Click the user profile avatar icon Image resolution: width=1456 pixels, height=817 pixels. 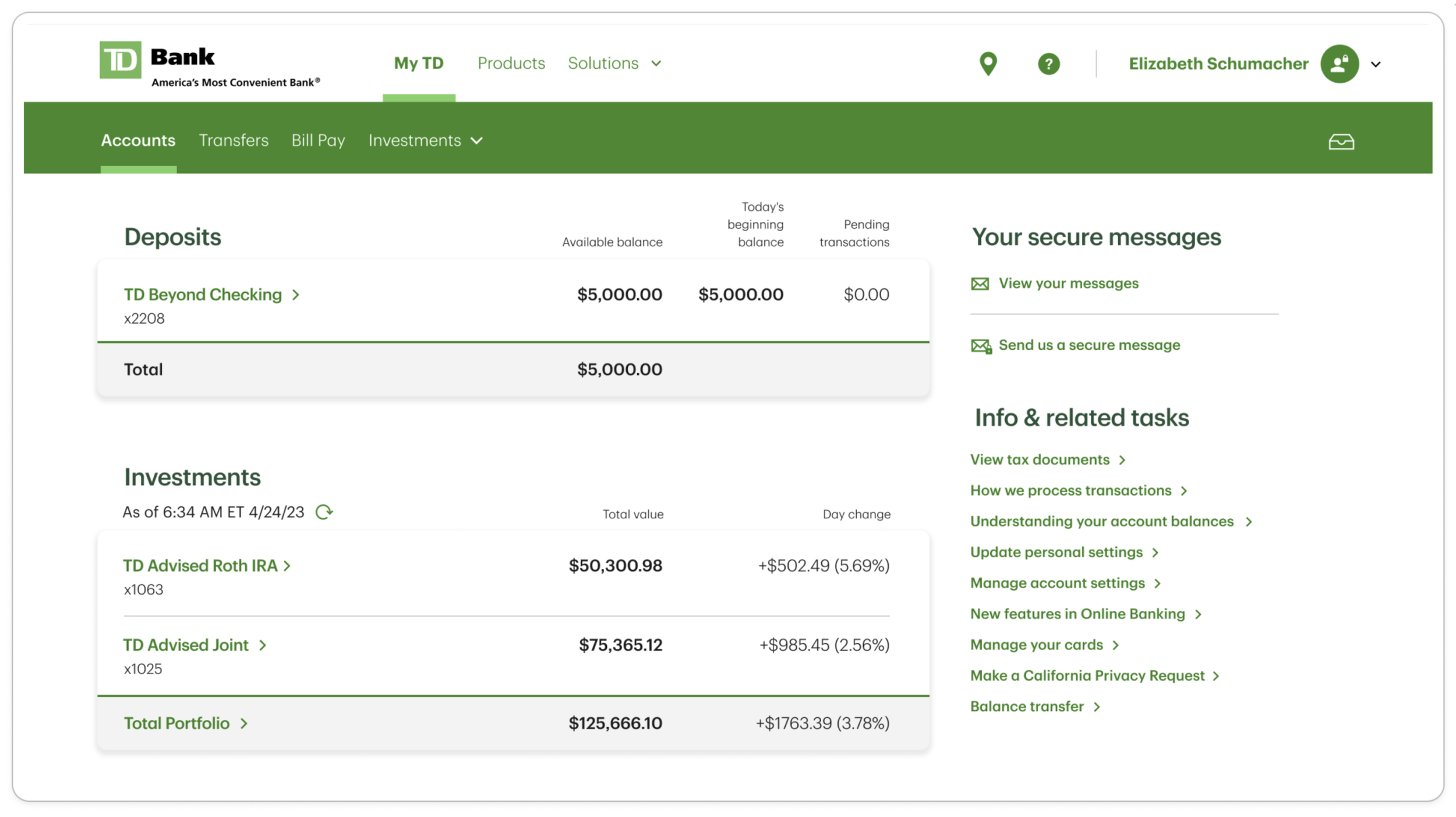[x=1339, y=63]
